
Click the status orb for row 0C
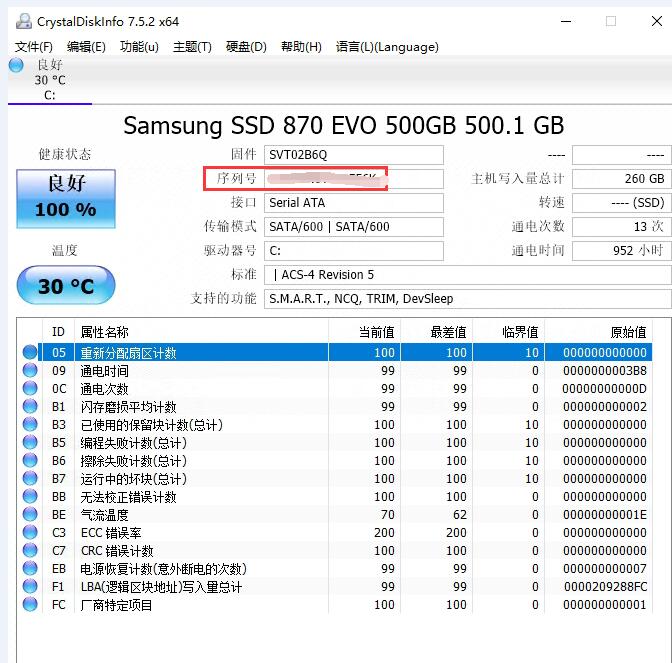[x=30, y=388]
